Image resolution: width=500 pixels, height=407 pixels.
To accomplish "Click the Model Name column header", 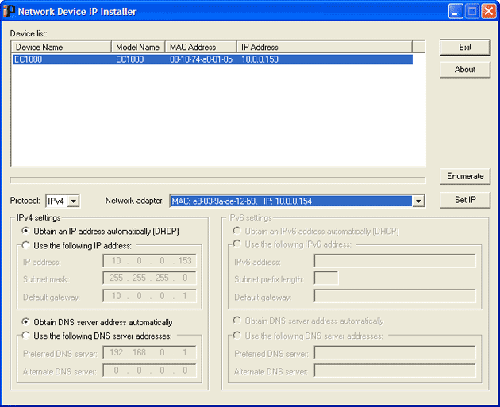I will tap(138, 47).
